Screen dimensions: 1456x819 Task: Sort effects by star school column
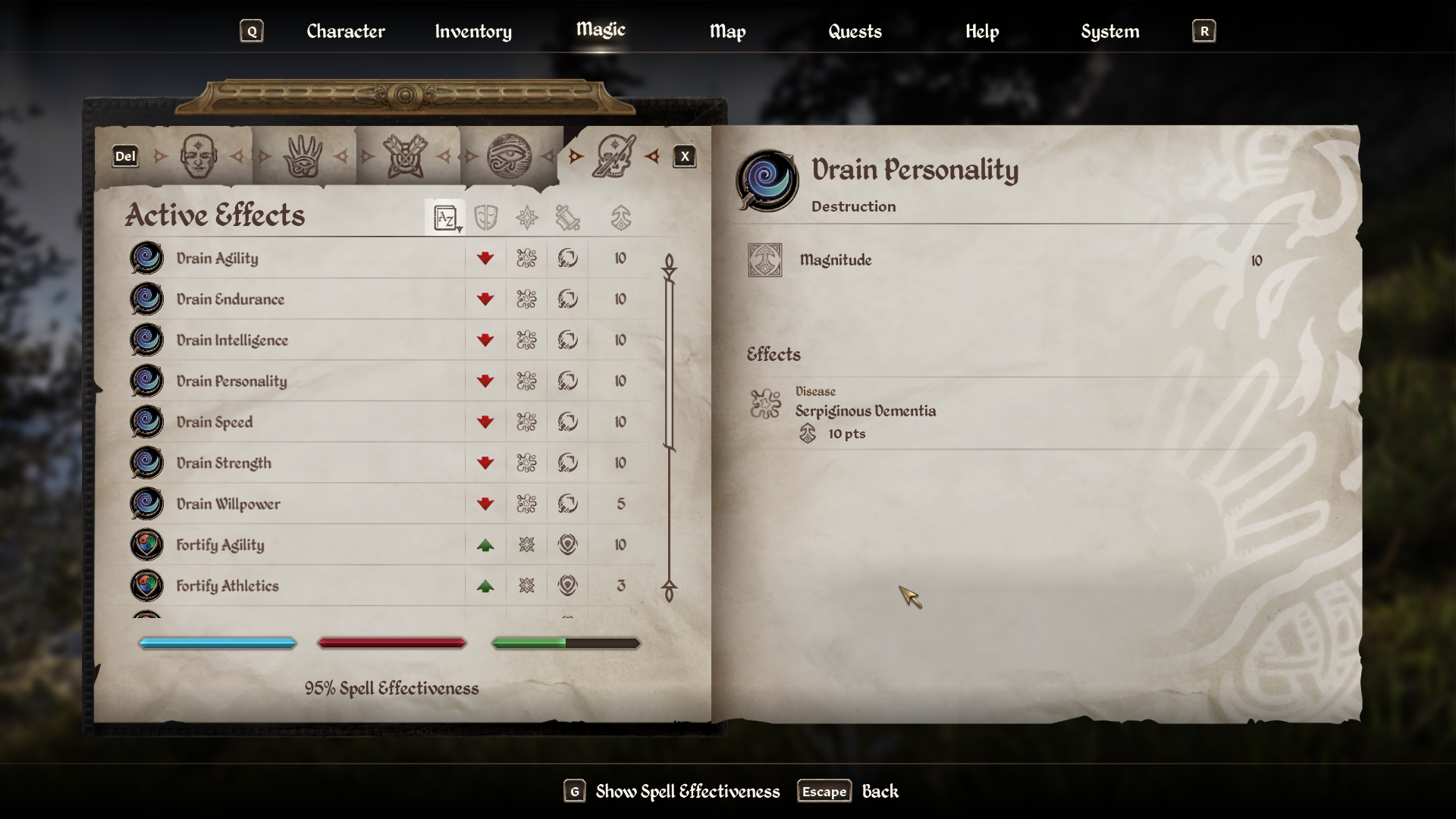pyautogui.click(x=527, y=218)
